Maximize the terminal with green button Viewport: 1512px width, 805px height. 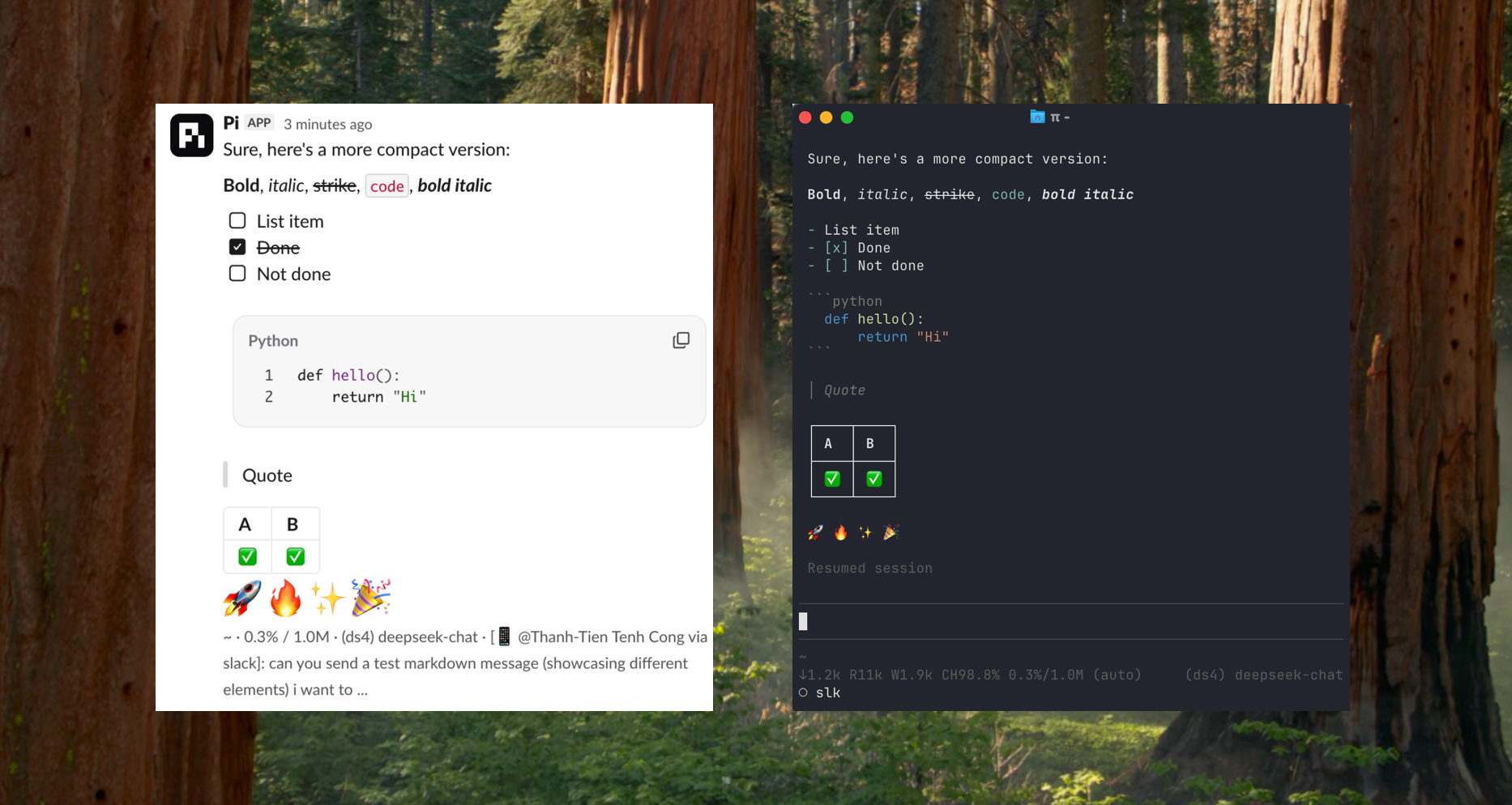(848, 117)
